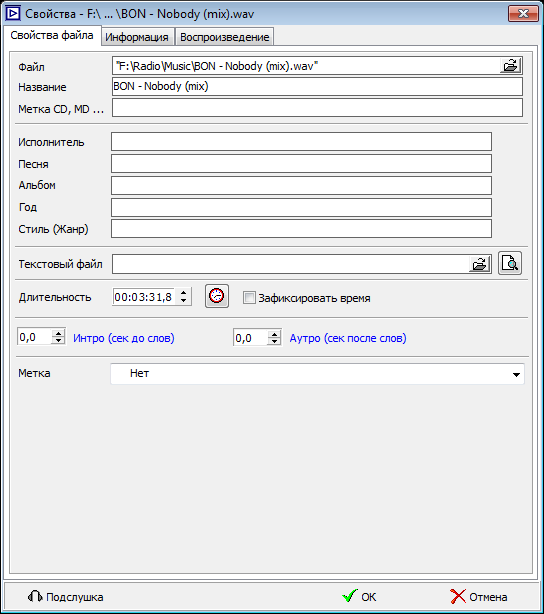
Task: Click the app icon in title bar
Action: pos(13,14)
